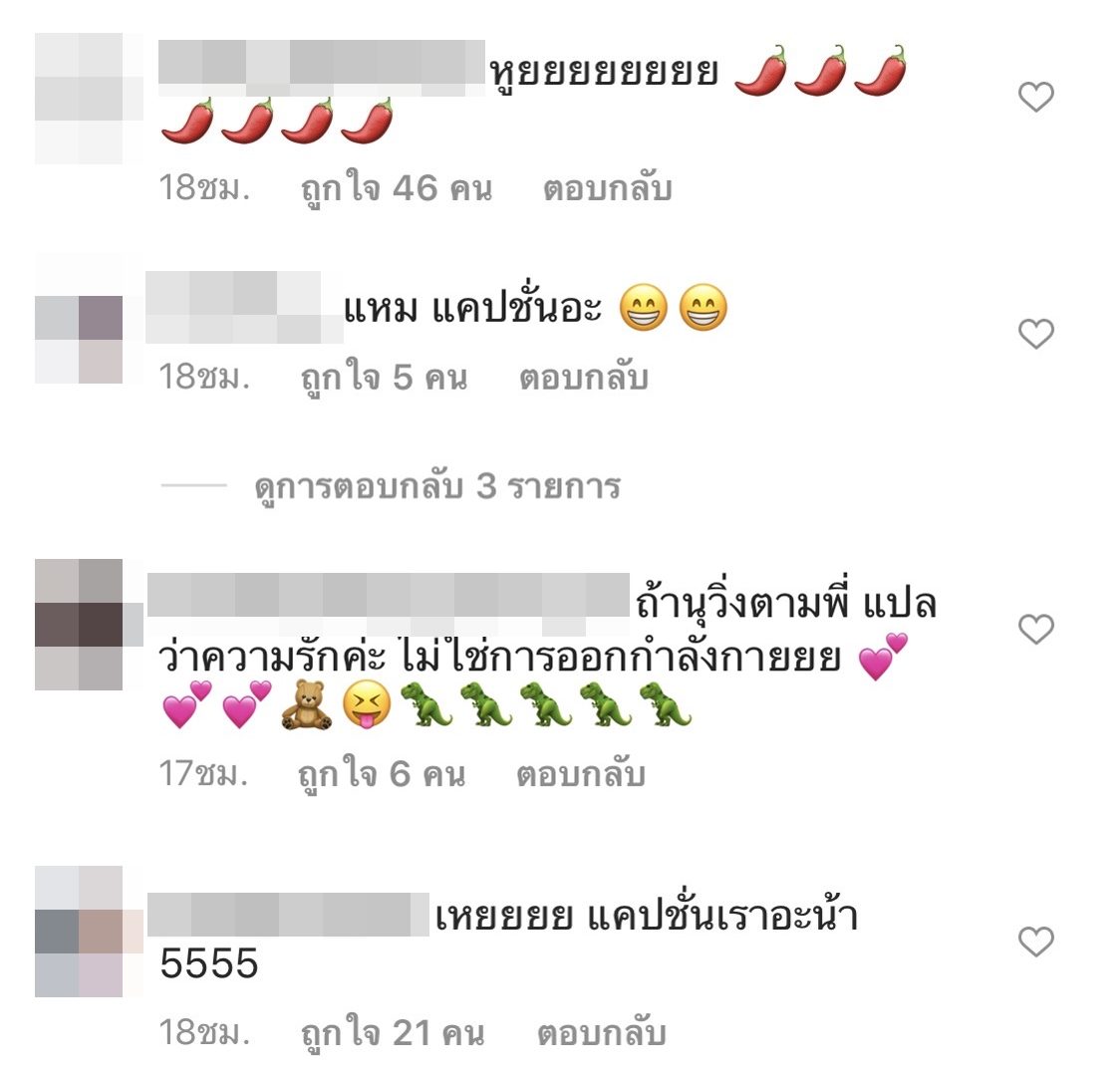Open username of the "5555" comment author
Screen dimensions: 1120x1080
tap(288, 915)
